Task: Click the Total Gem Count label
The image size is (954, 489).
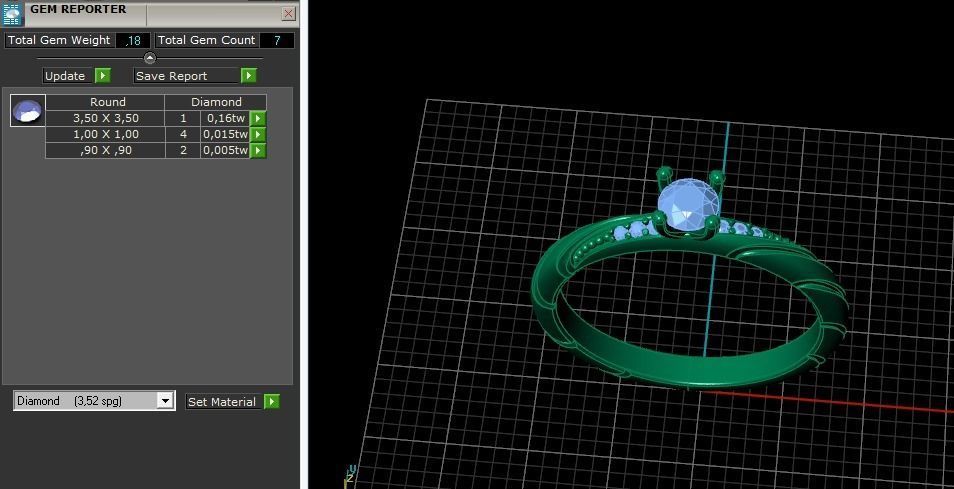Action: [206, 40]
